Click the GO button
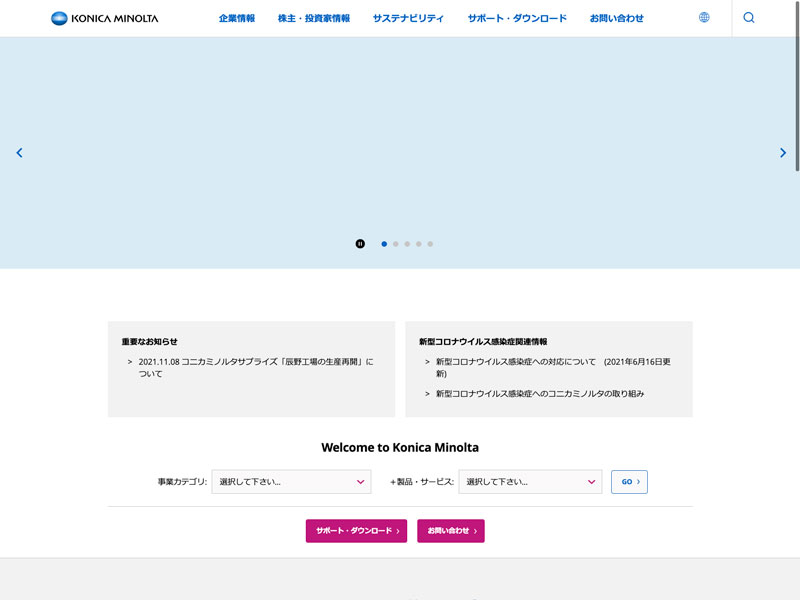800x600 pixels. click(x=629, y=482)
